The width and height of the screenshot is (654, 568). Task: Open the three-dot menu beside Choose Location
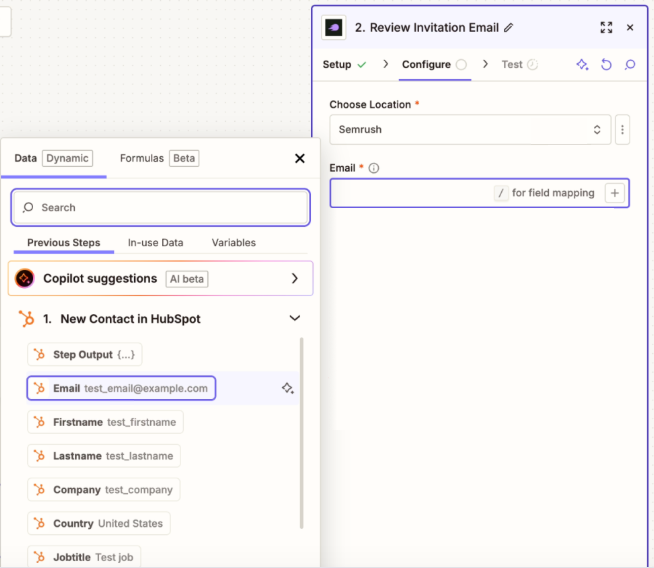(622, 130)
